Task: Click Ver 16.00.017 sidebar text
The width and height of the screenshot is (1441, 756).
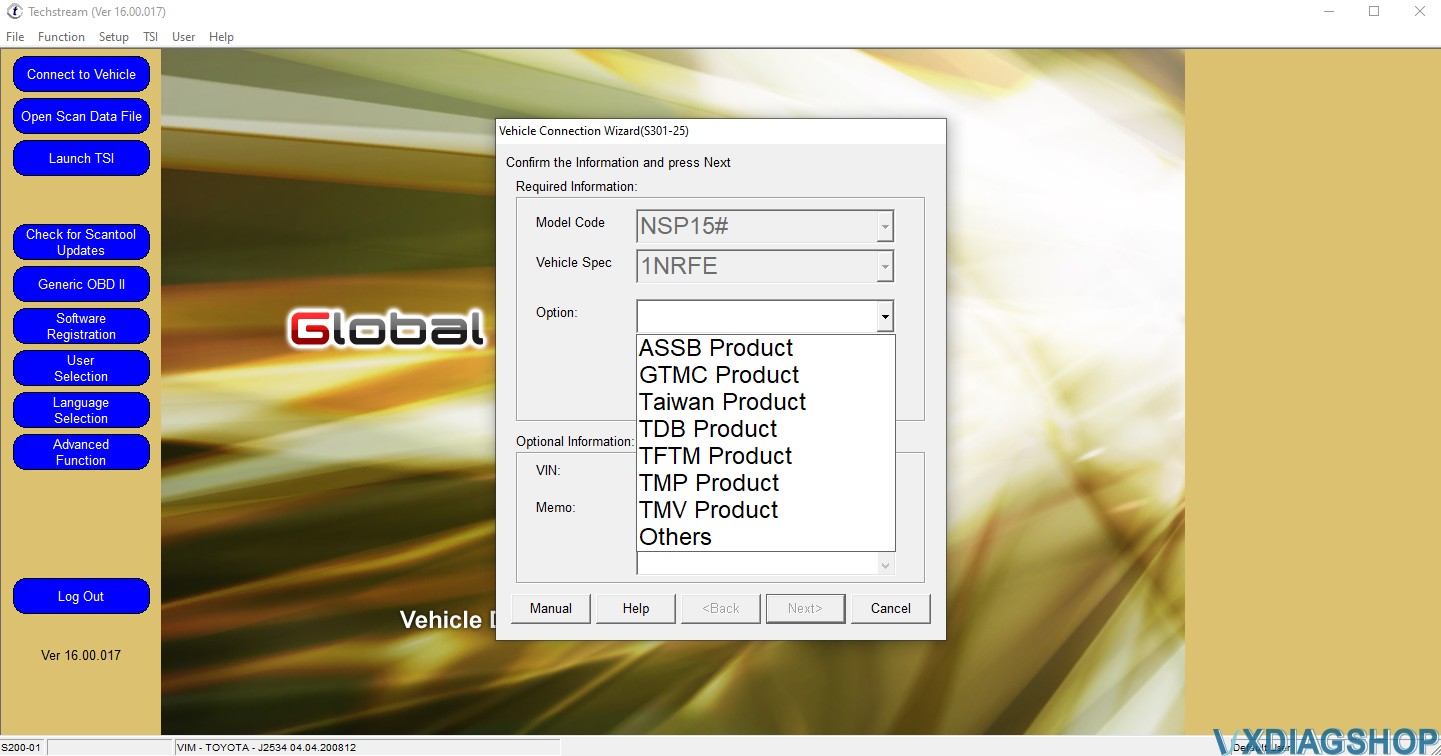Action: 81,655
